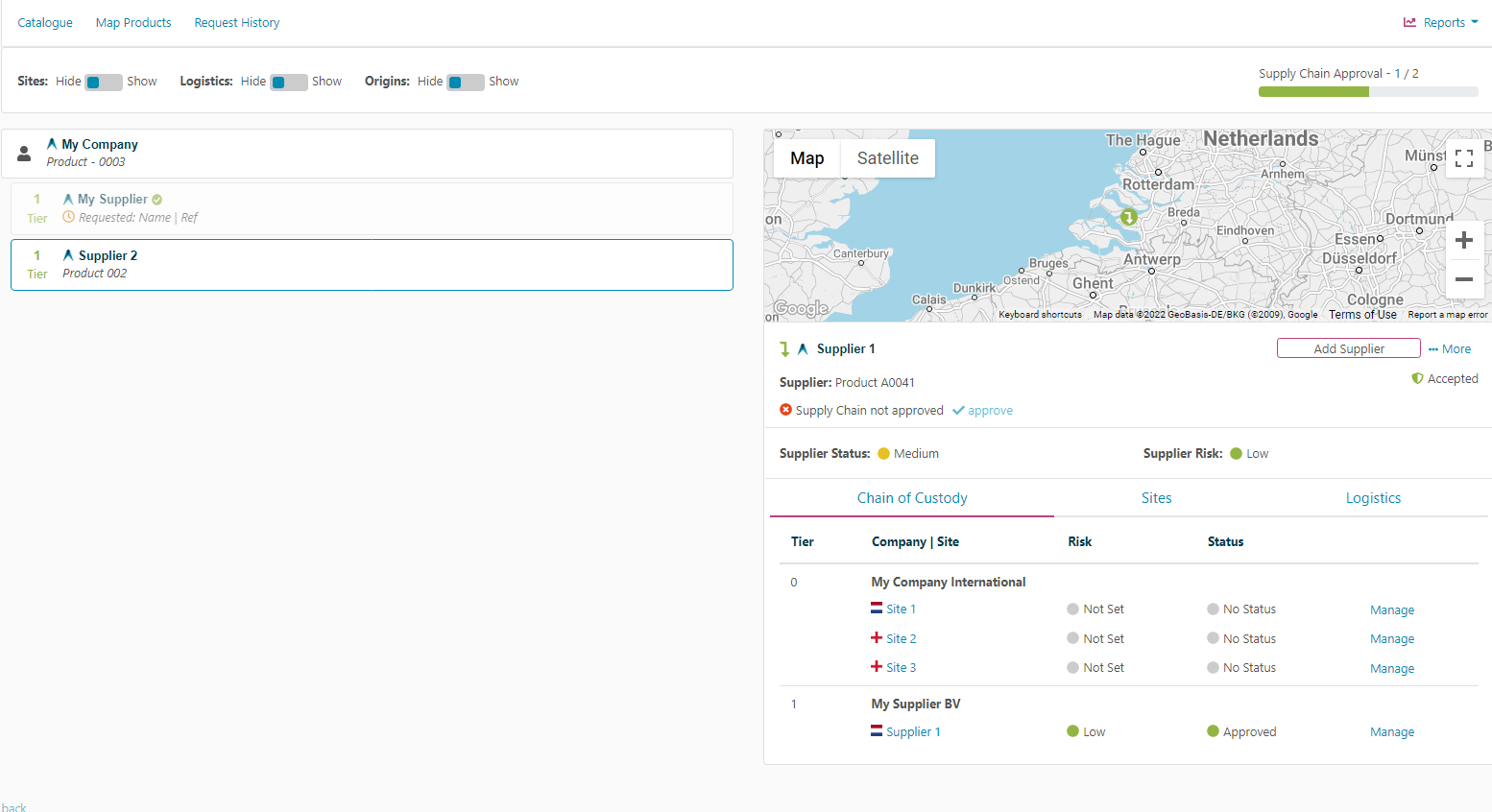Toggle the Origins show/hide switch
The height and width of the screenshot is (812, 1492).
point(466,82)
